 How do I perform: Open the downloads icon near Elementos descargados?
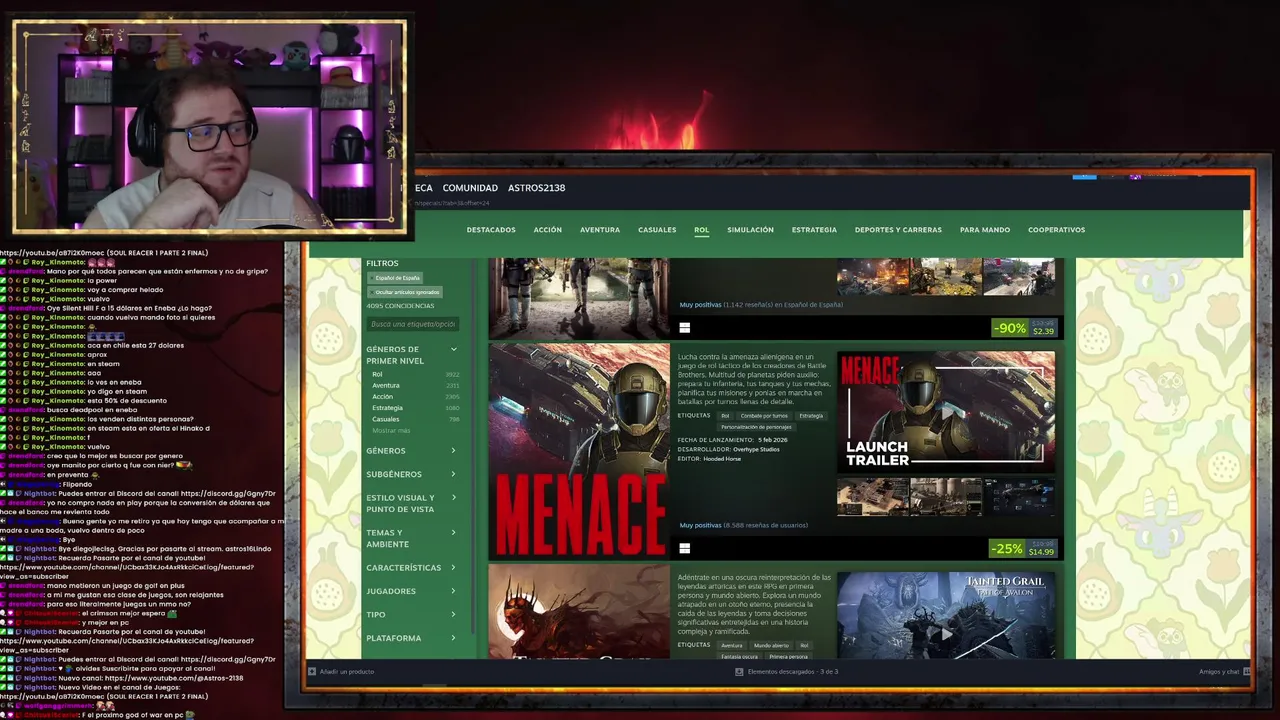tap(739, 671)
